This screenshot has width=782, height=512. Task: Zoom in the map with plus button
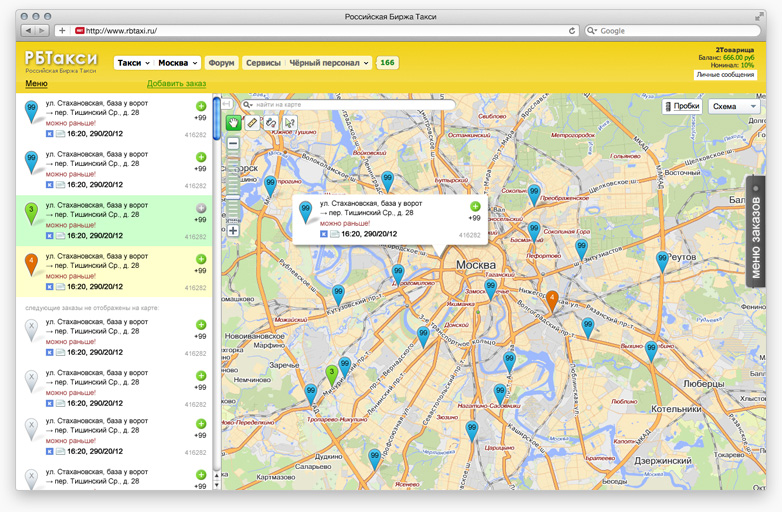point(233,230)
